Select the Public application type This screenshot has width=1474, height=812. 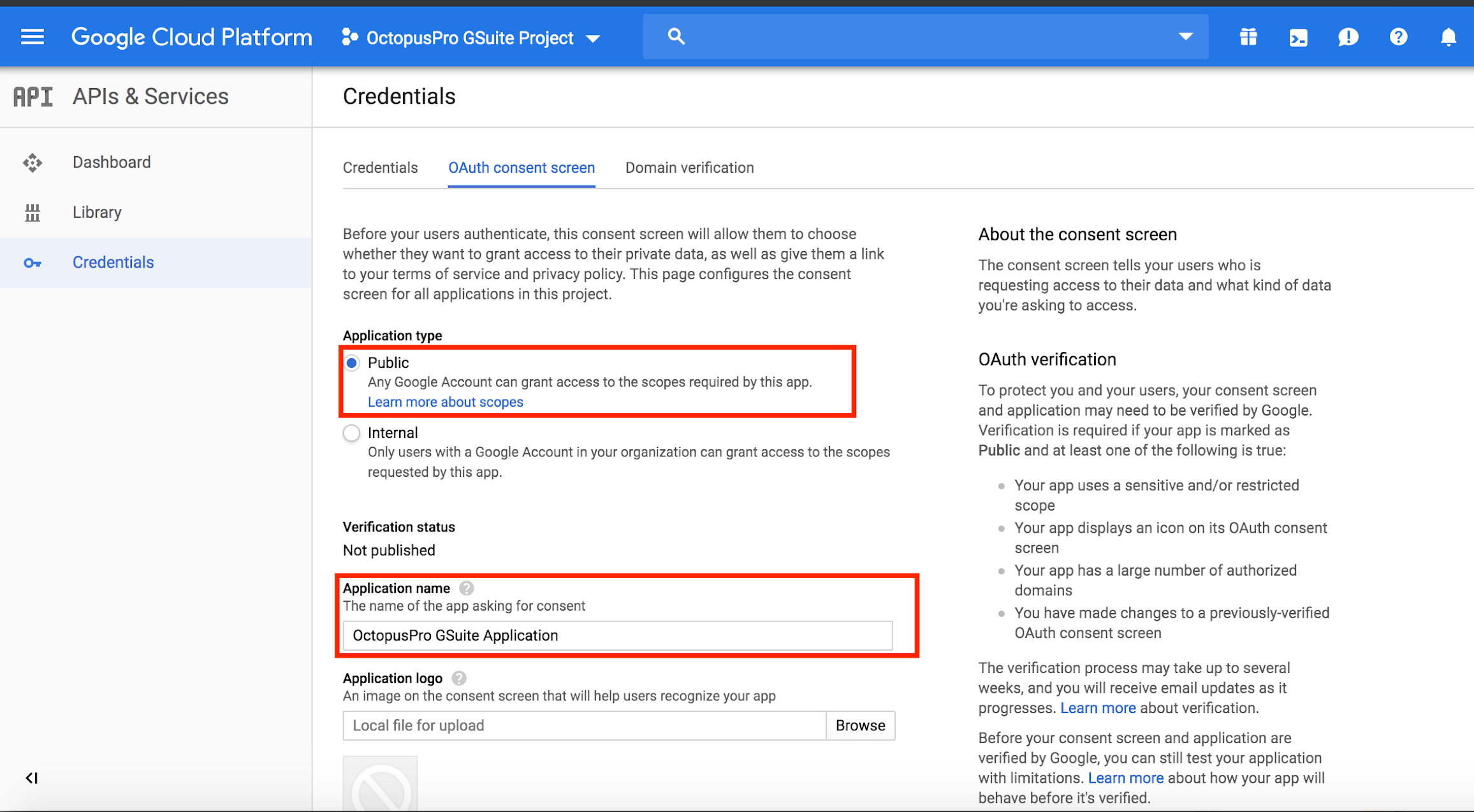(x=352, y=363)
